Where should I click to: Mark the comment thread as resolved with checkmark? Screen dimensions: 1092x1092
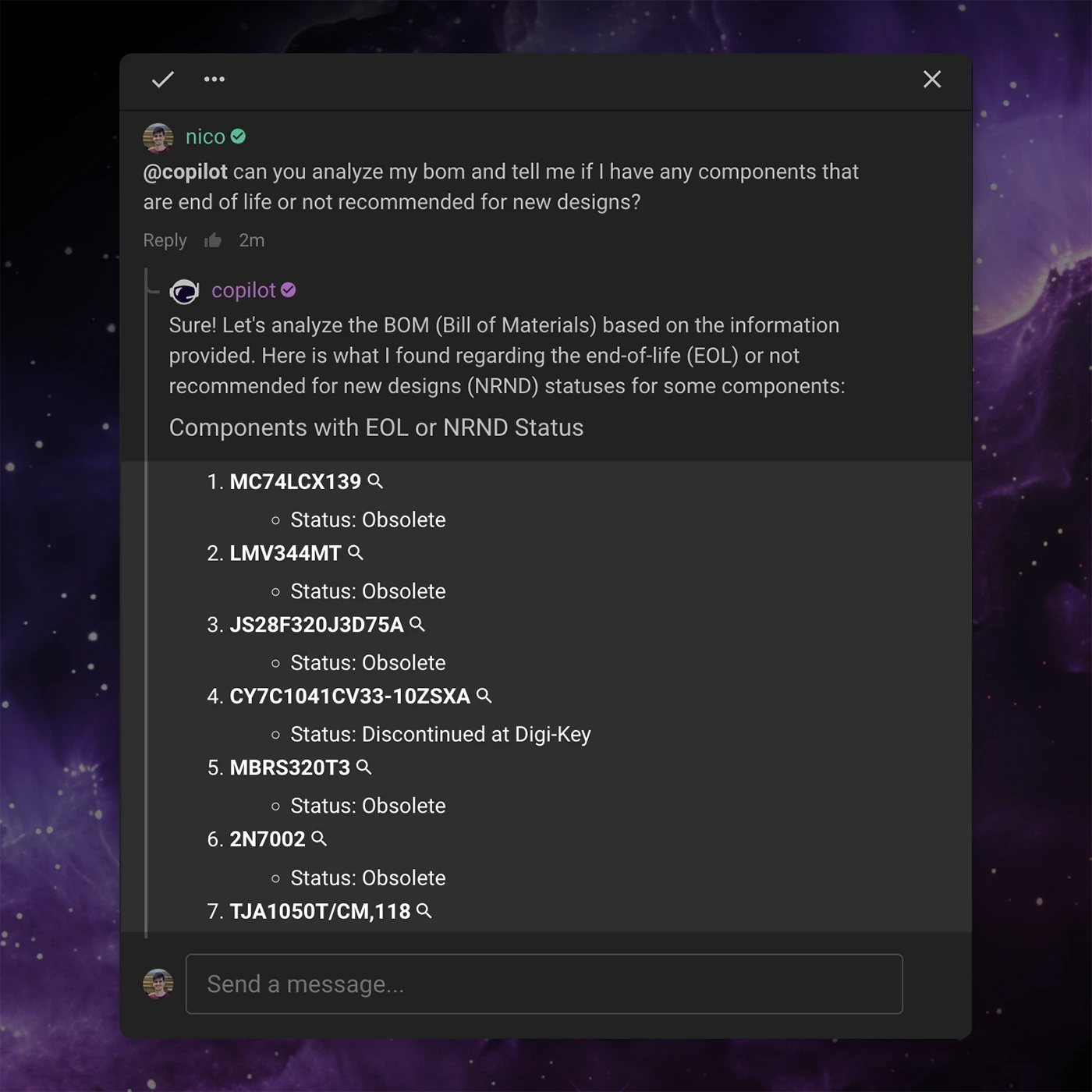click(162, 80)
